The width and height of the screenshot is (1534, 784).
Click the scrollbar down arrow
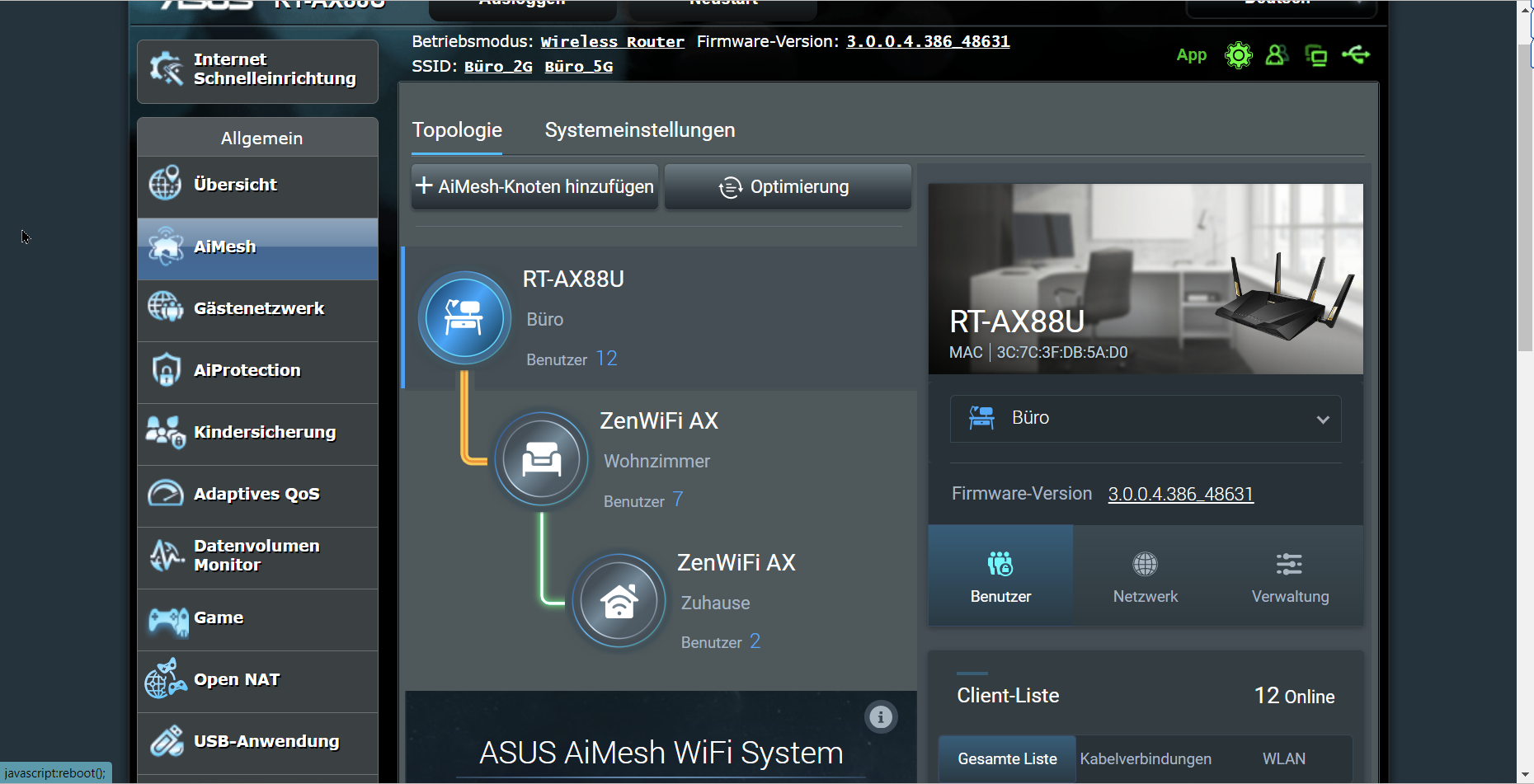pos(1525,775)
